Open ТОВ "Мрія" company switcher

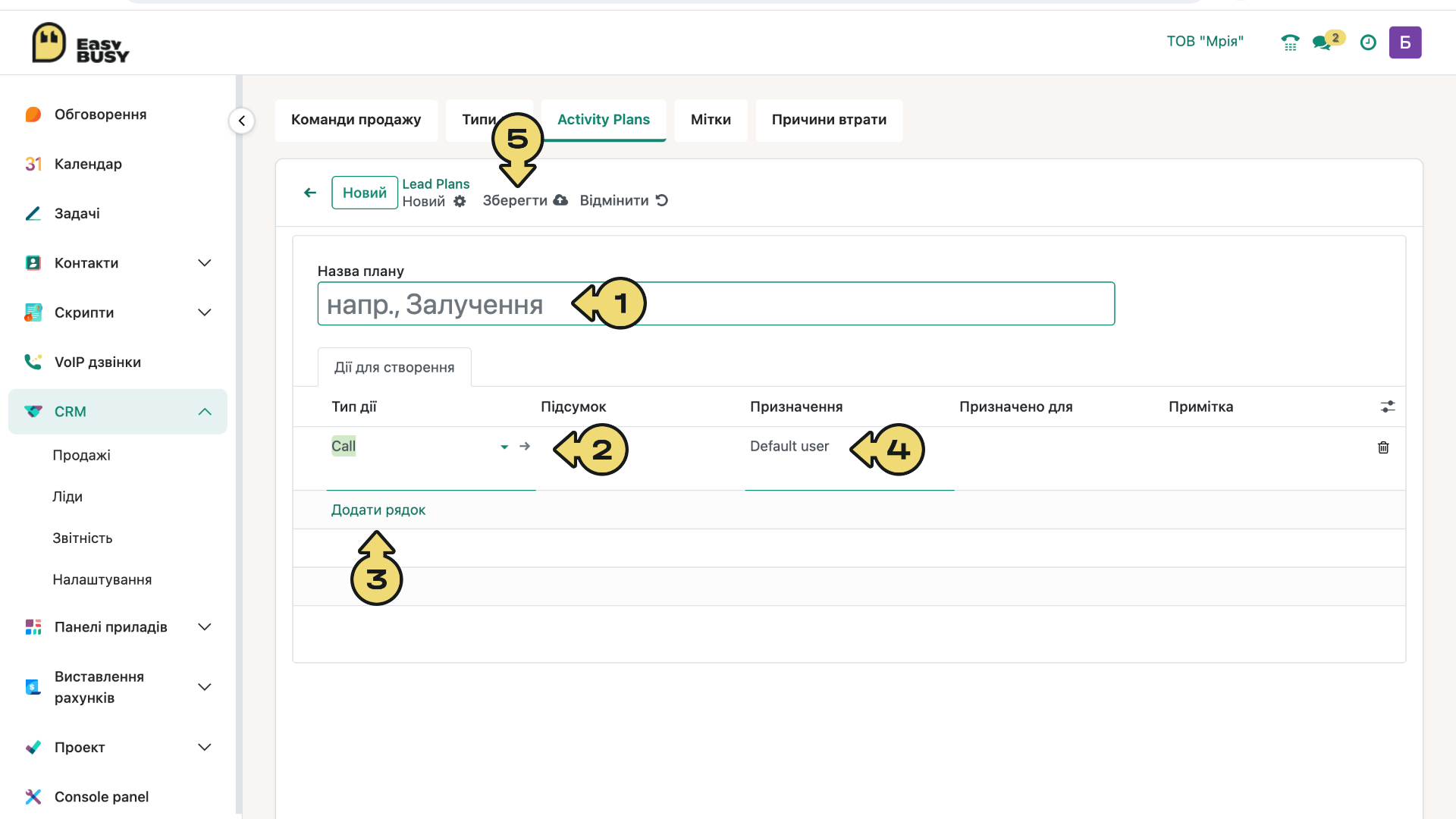pos(1205,42)
